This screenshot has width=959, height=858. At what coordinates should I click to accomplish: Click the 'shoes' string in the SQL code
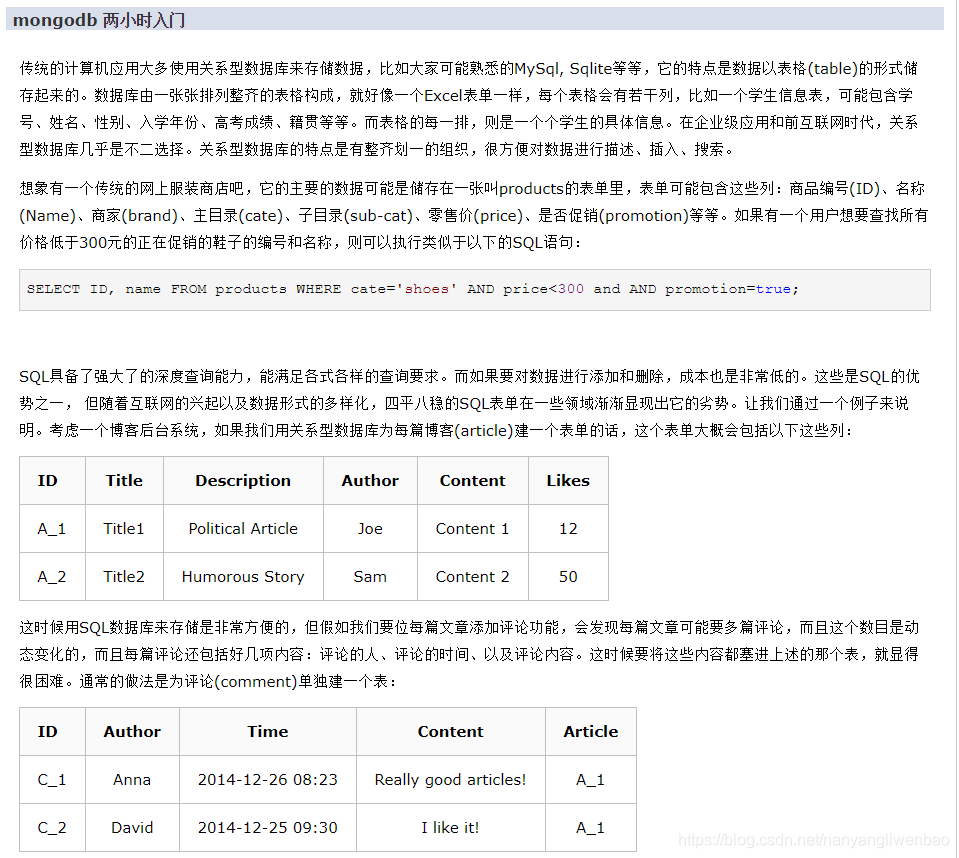point(427,289)
